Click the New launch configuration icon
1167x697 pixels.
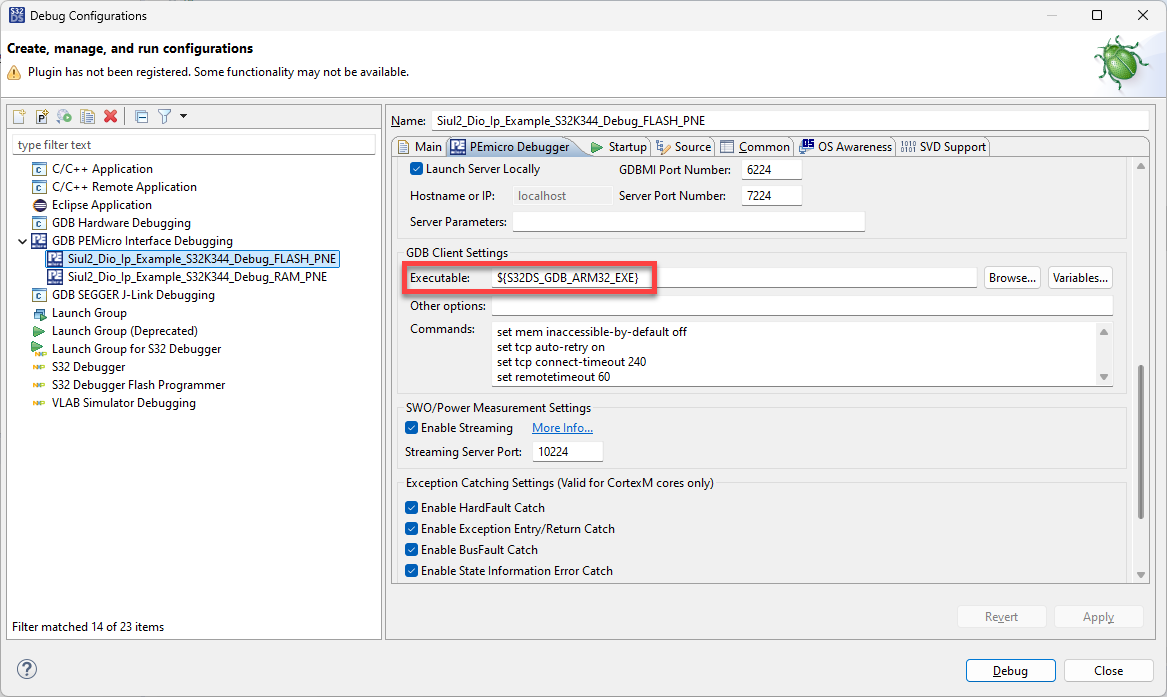click(x=19, y=117)
